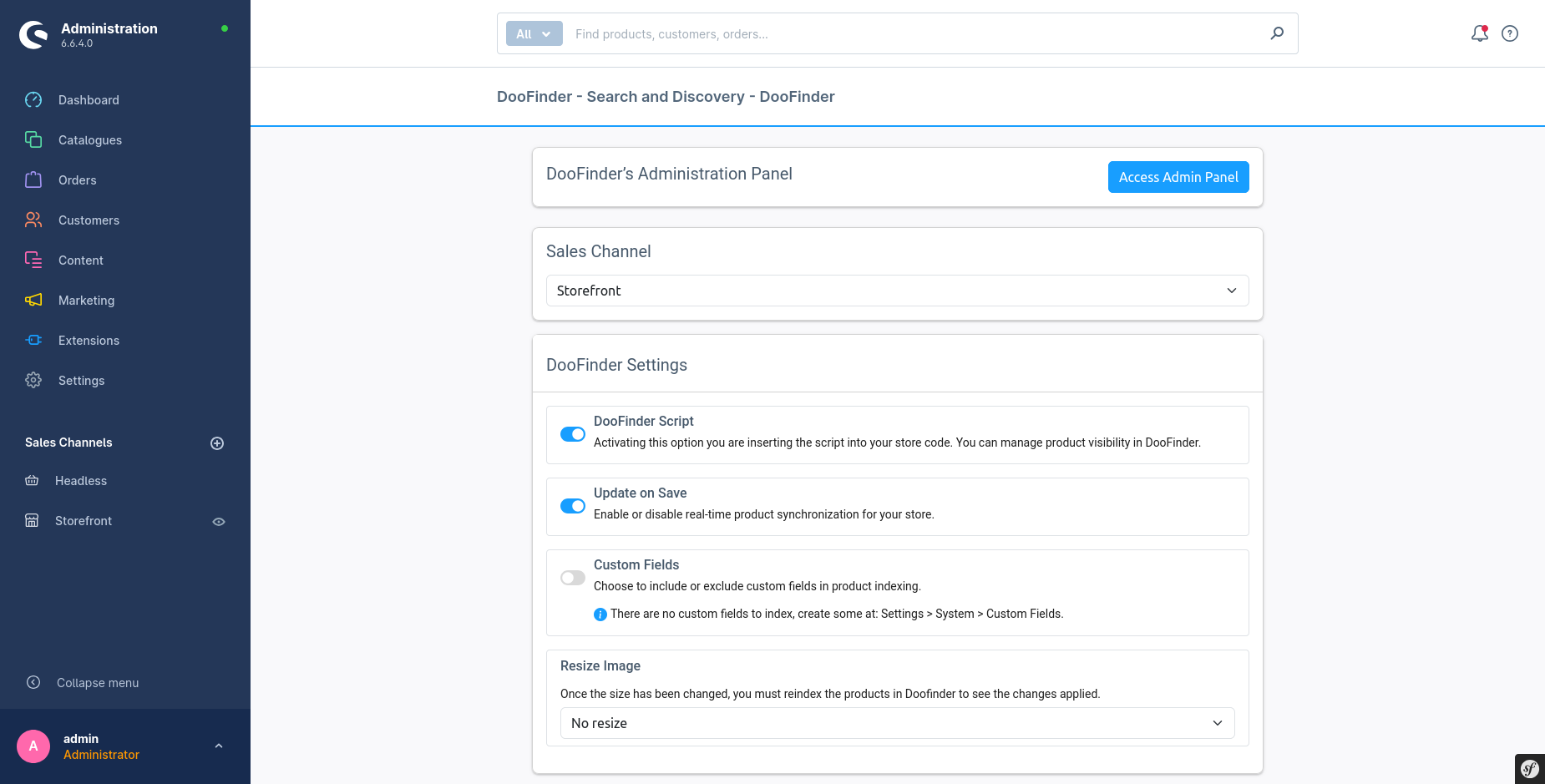Image resolution: width=1545 pixels, height=784 pixels.
Task: Click the Extensions plug icon
Action: point(33,341)
